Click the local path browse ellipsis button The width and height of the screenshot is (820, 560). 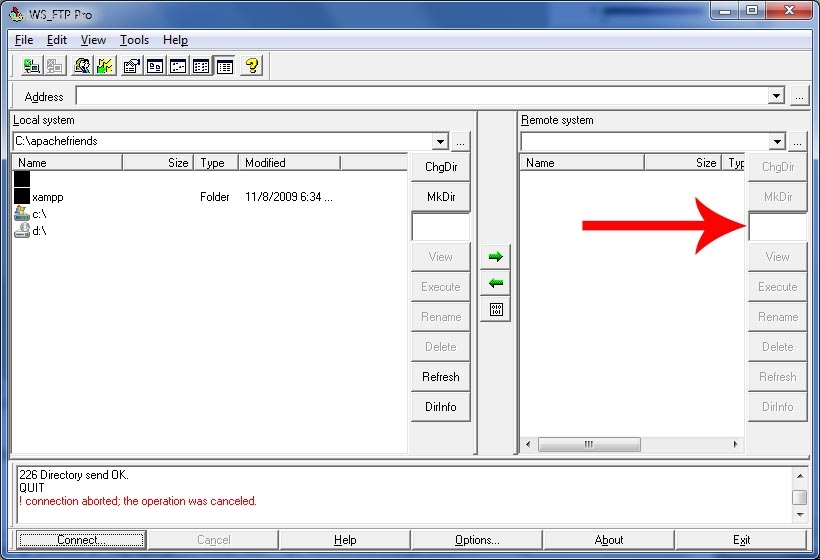460,142
